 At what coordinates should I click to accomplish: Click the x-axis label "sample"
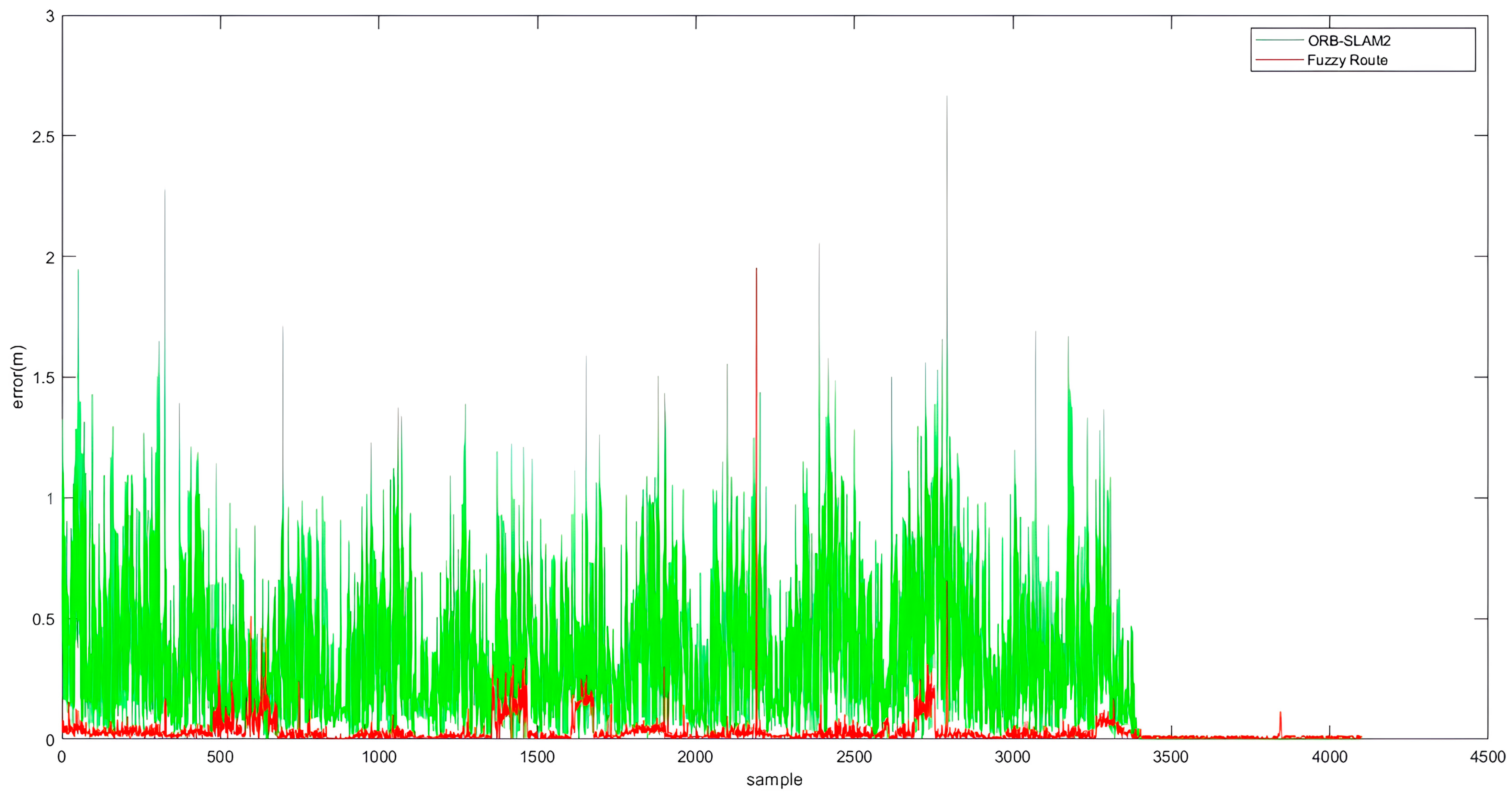pos(774,780)
